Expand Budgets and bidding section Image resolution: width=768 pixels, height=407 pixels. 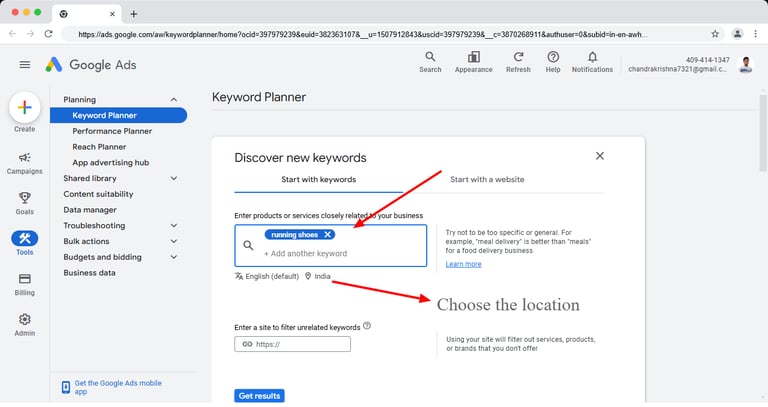click(x=174, y=257)
